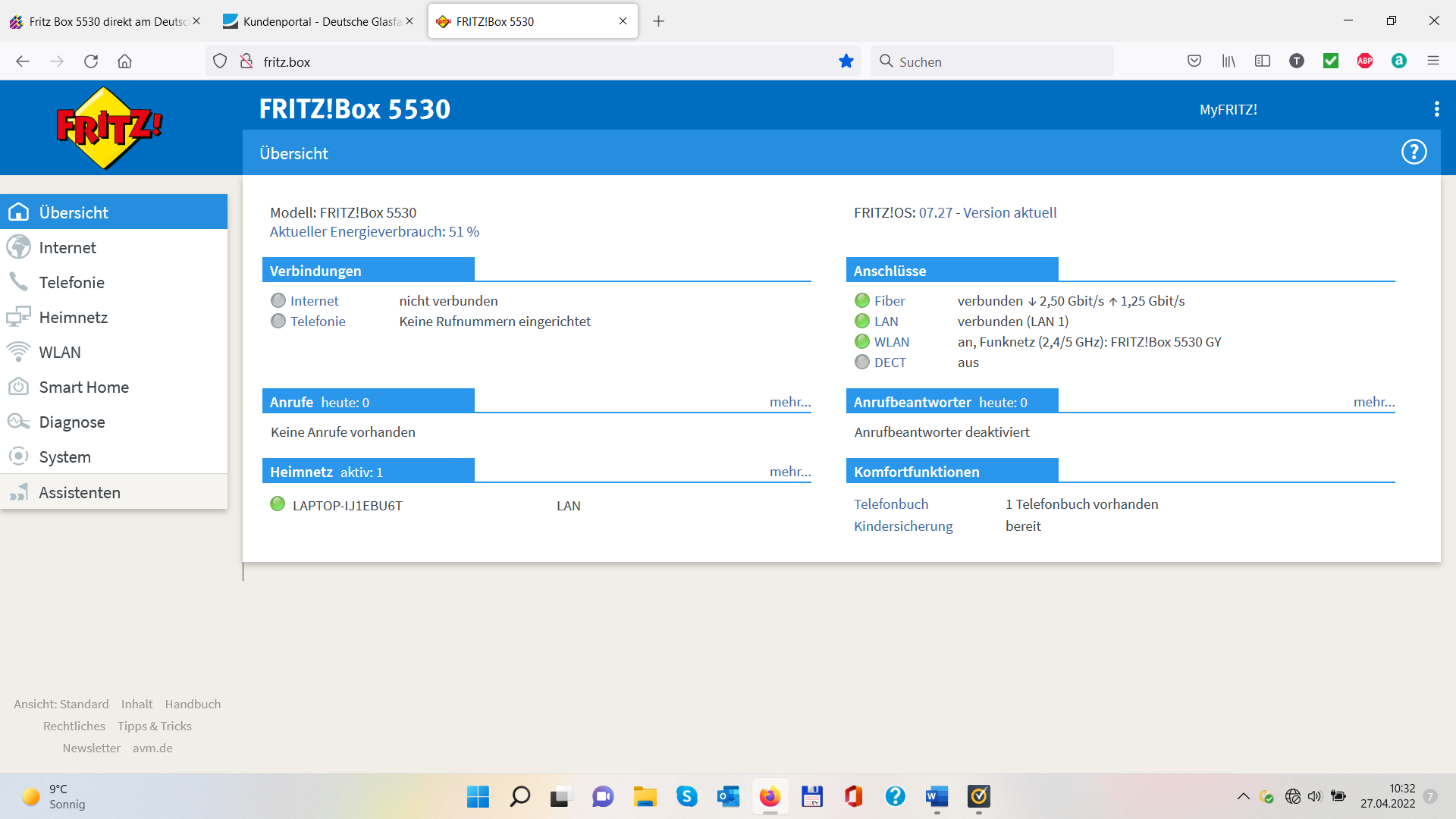Click the FRITZ! logo

point(109,127)
